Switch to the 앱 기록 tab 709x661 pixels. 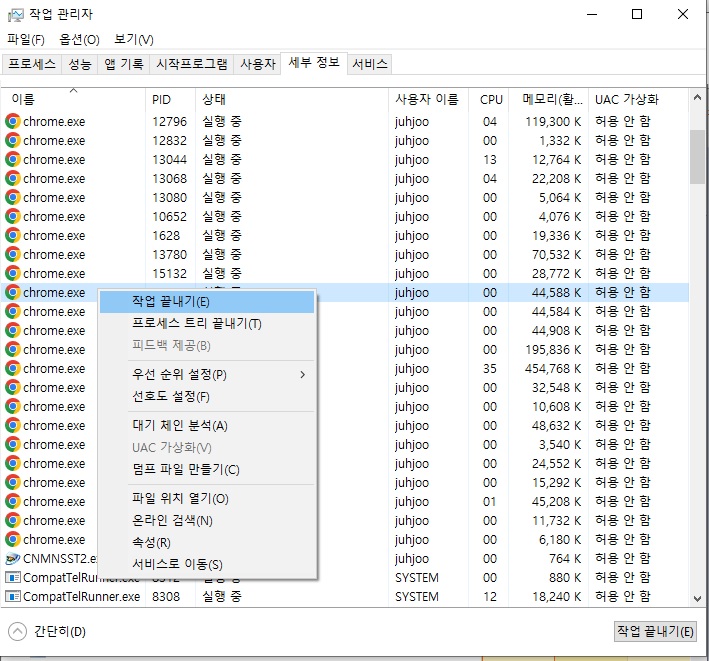(123, 64)
